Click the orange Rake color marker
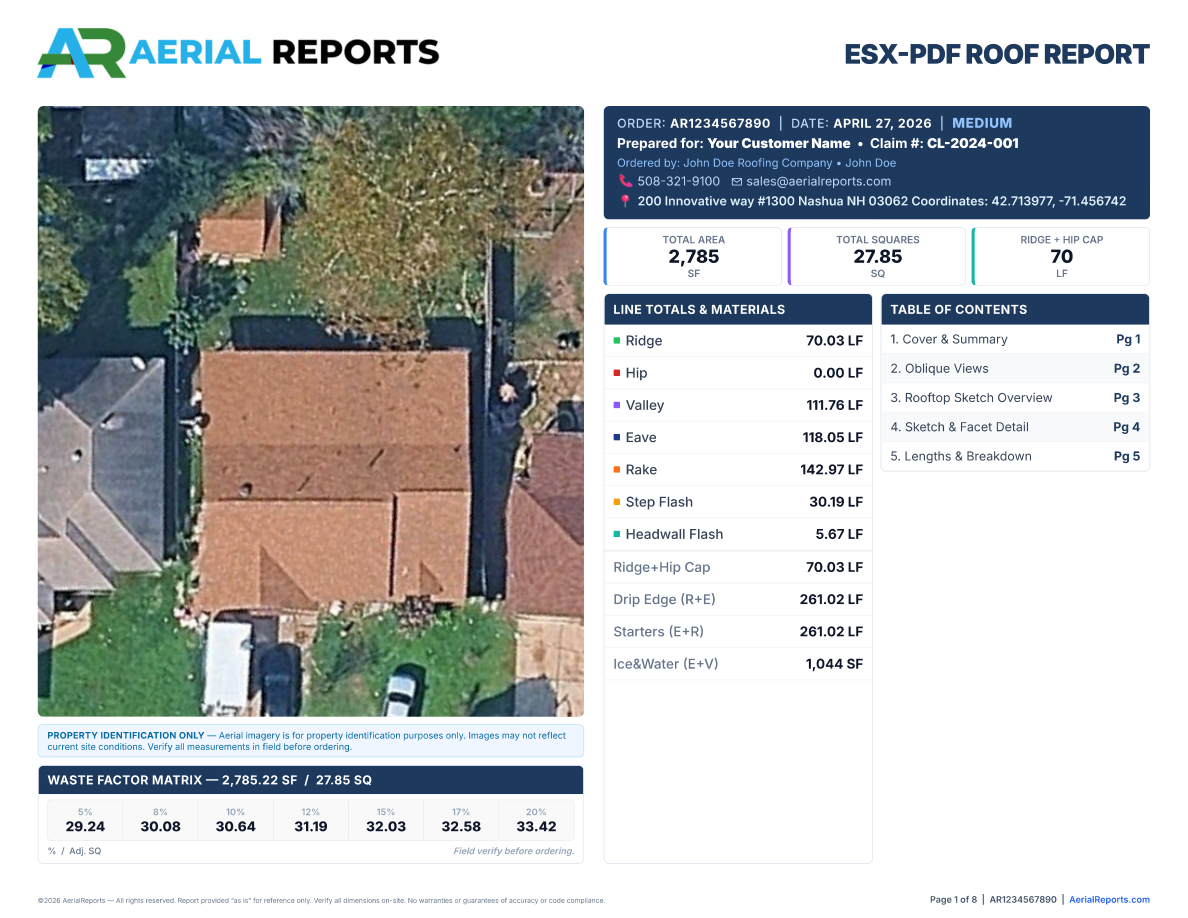 (617, 470)
